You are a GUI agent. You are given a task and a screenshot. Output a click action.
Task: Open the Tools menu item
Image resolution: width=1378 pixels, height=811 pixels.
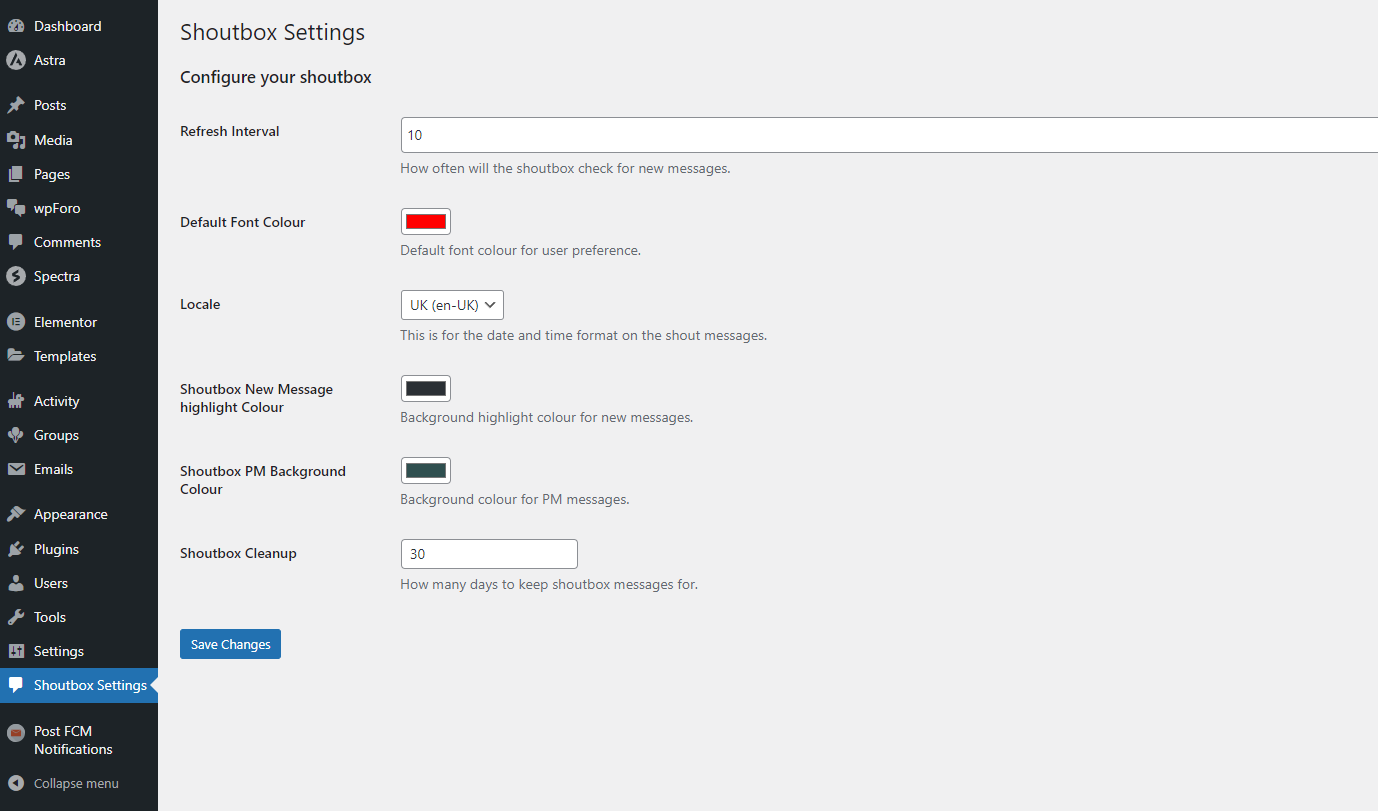(x=79, y=617)
